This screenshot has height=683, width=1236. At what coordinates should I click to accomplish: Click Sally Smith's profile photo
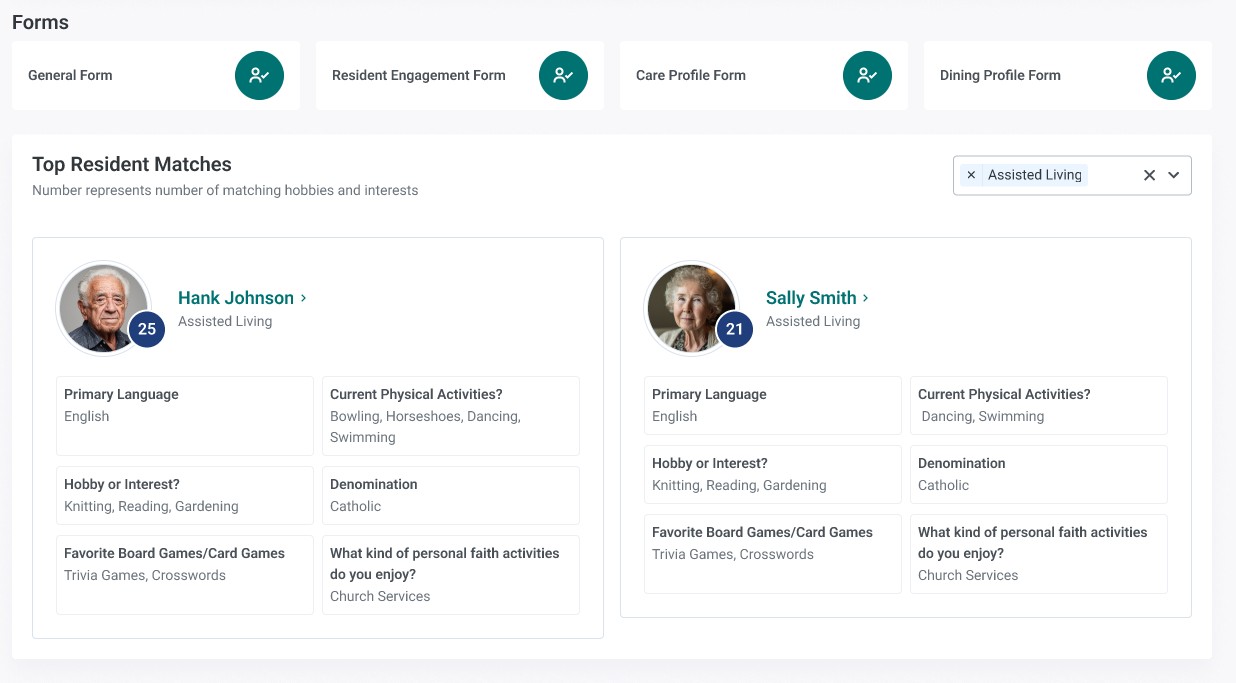(x=691, y=308)
